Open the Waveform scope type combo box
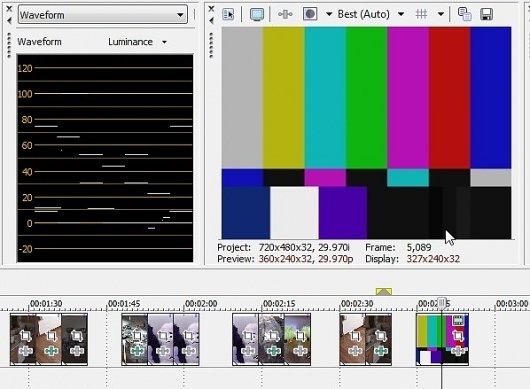 coord(103,15)
